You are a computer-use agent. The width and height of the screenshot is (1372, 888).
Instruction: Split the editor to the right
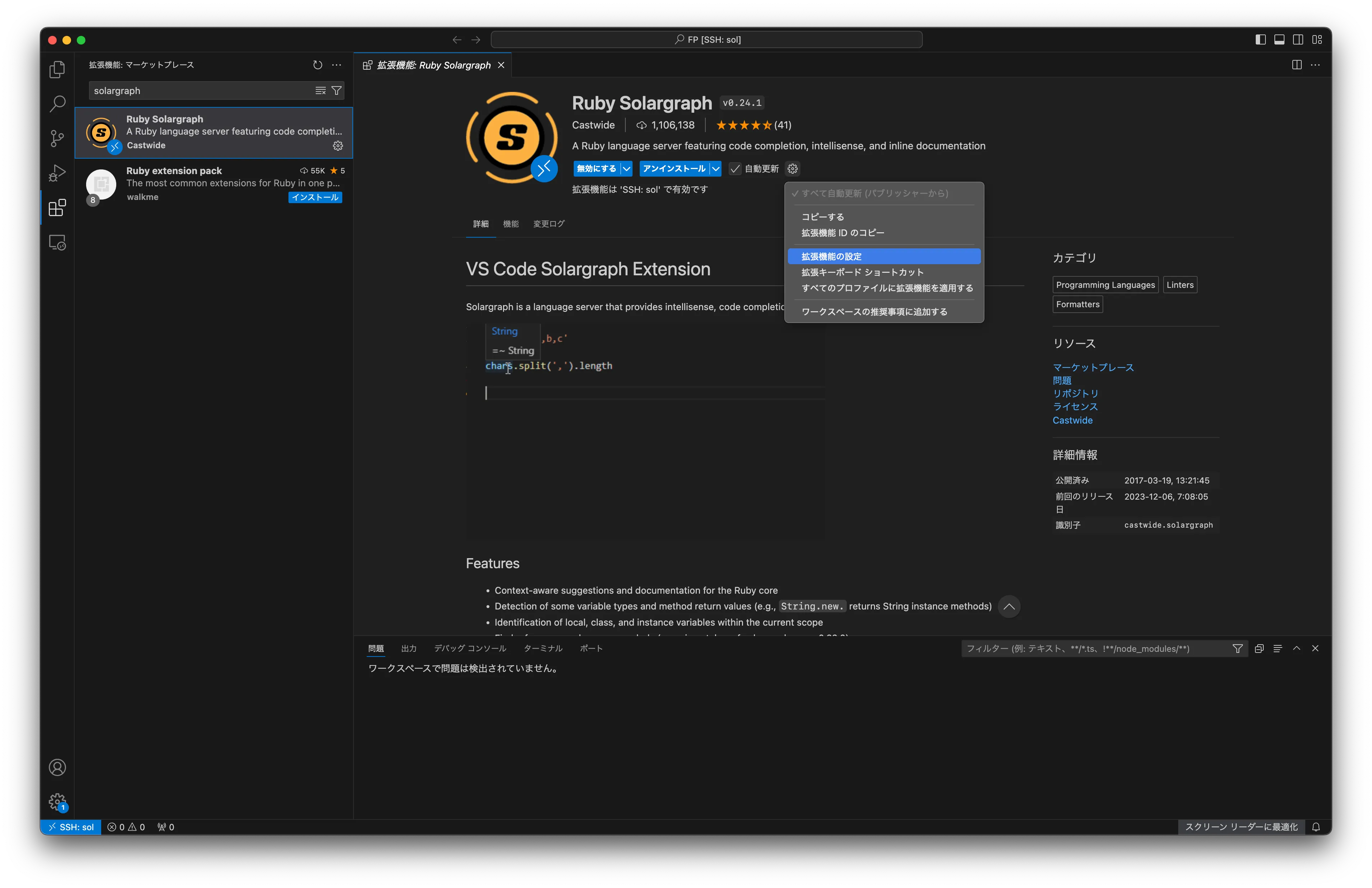(x=1297, y=65)
